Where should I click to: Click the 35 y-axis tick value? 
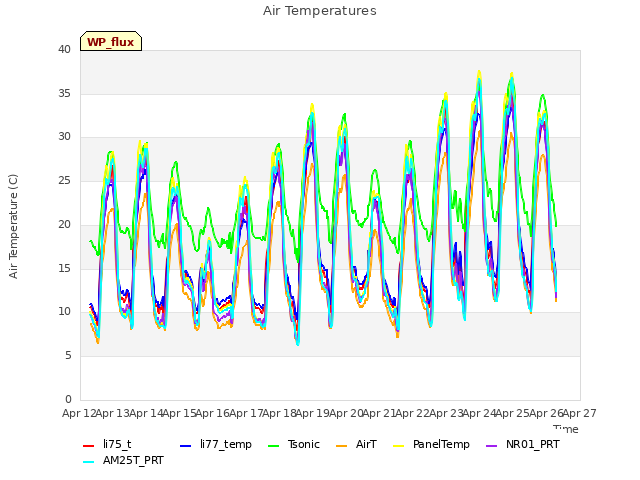pos(64,93)
